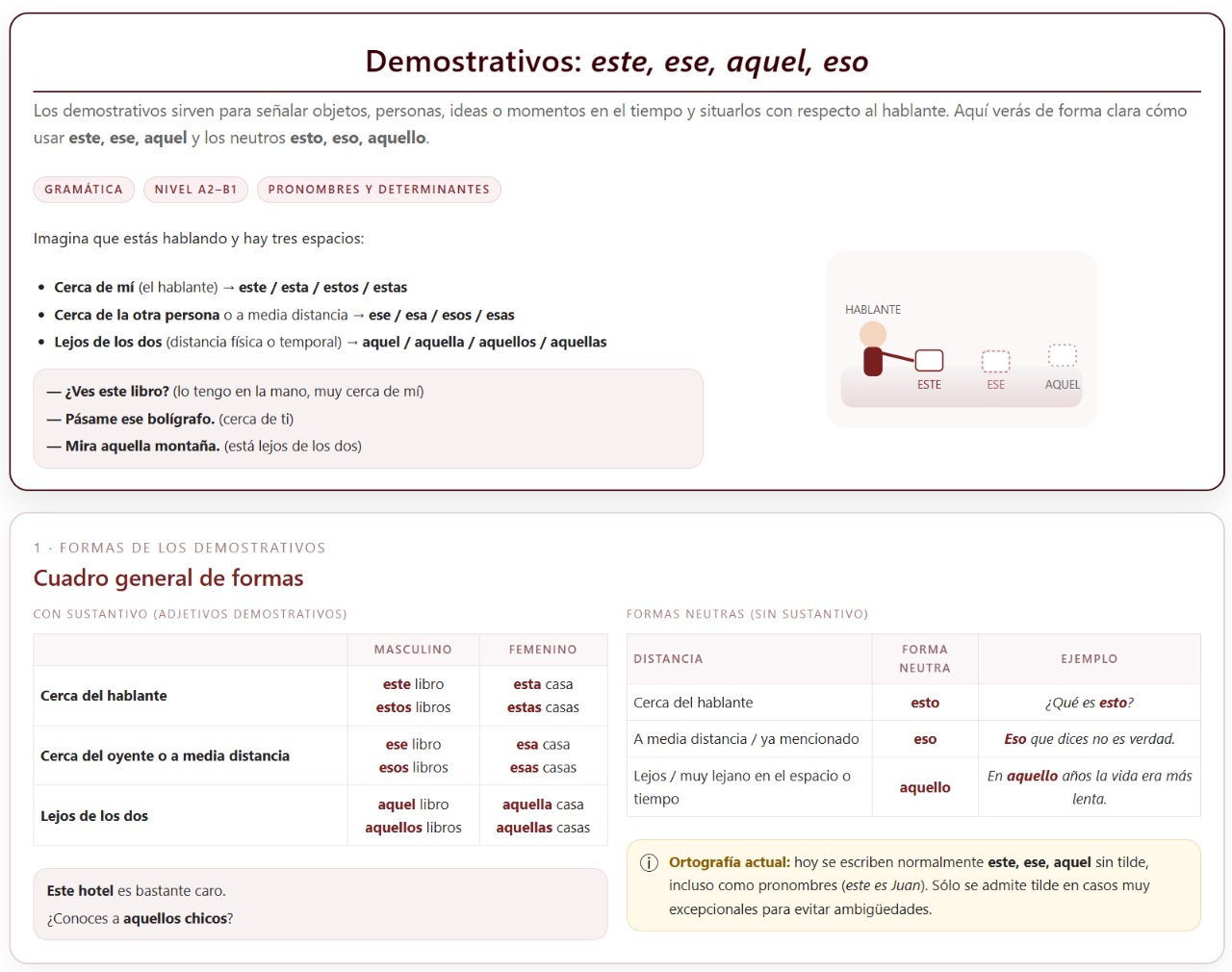
Task: Select the GRAMÁTICA tag pill
Action: click(x=84, y=190)
